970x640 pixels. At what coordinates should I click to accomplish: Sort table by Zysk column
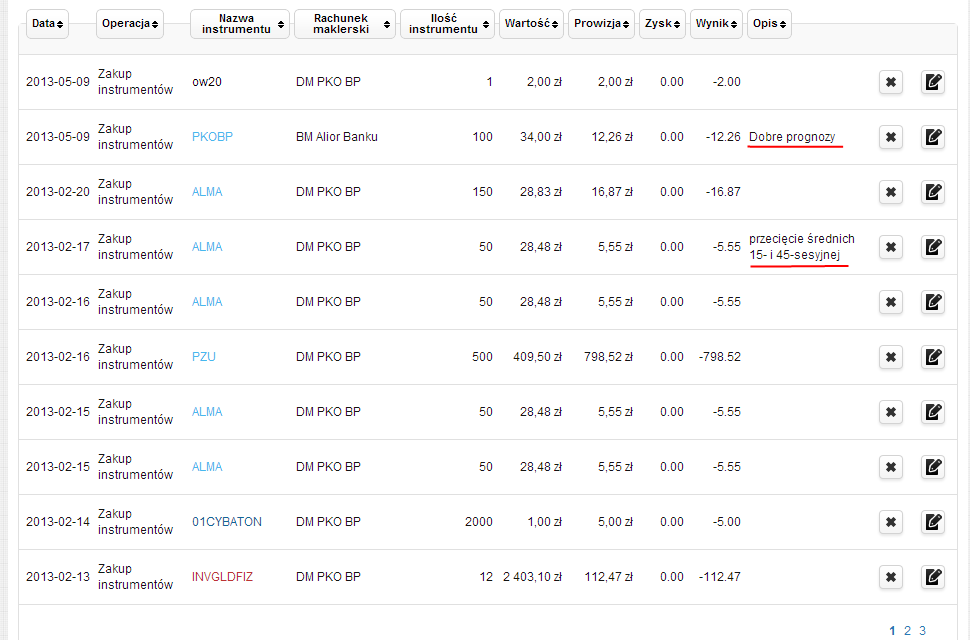(x=662, y=23)
